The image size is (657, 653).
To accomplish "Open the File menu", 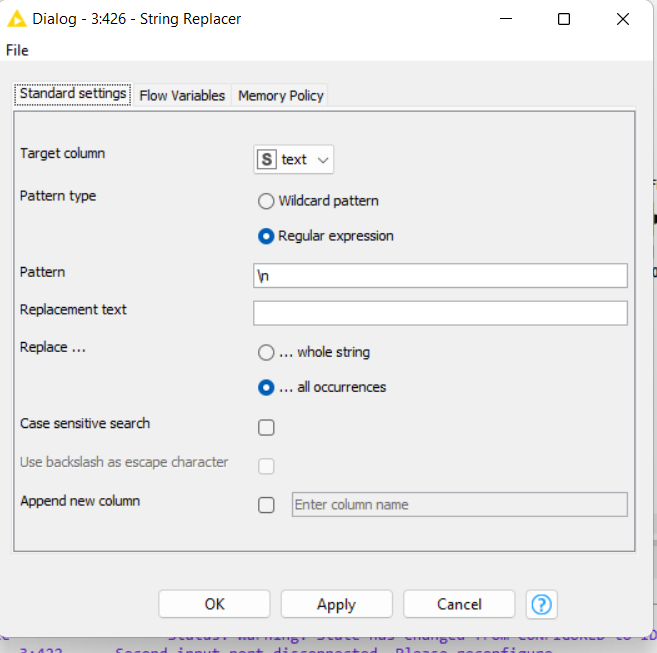I will tap(17, 50).
